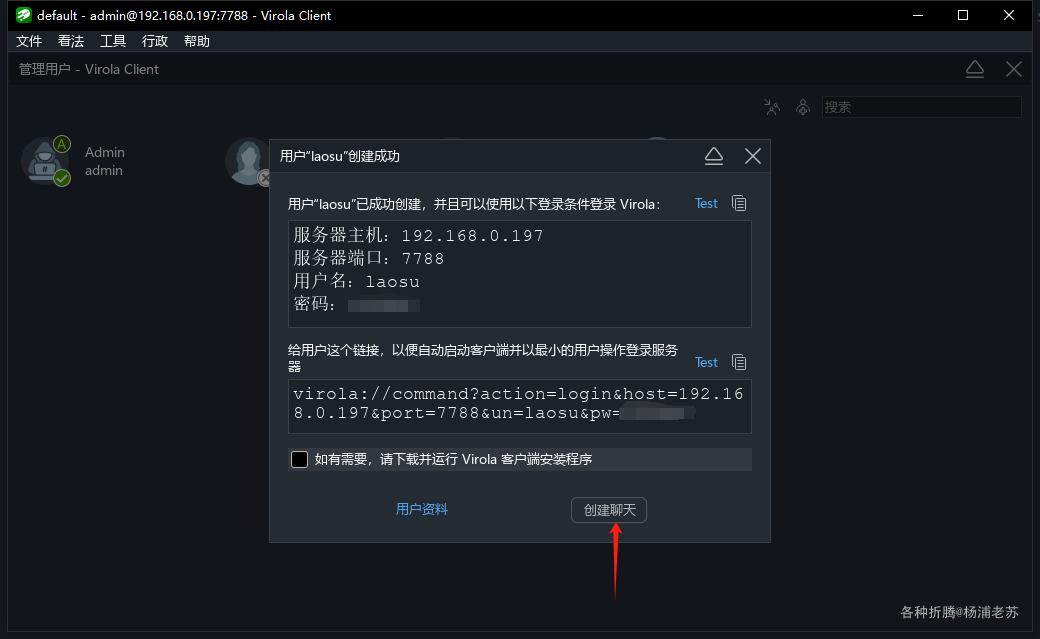The height and width of the screenshot is (639, 1040).
Task: Click the 创建聊天 button
Action: point(609,510)
